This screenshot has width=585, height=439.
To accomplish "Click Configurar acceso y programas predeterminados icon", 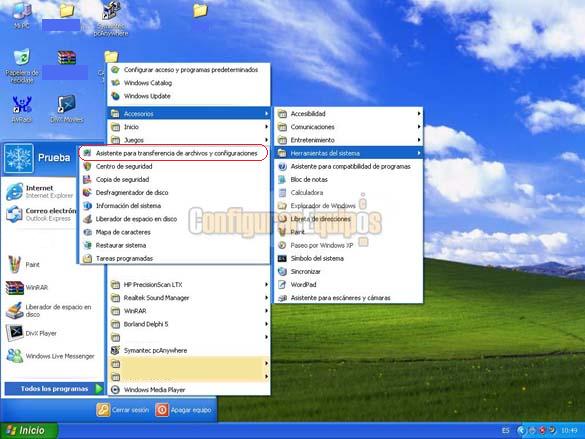I will pyautogui.click(x=116, y=70).
